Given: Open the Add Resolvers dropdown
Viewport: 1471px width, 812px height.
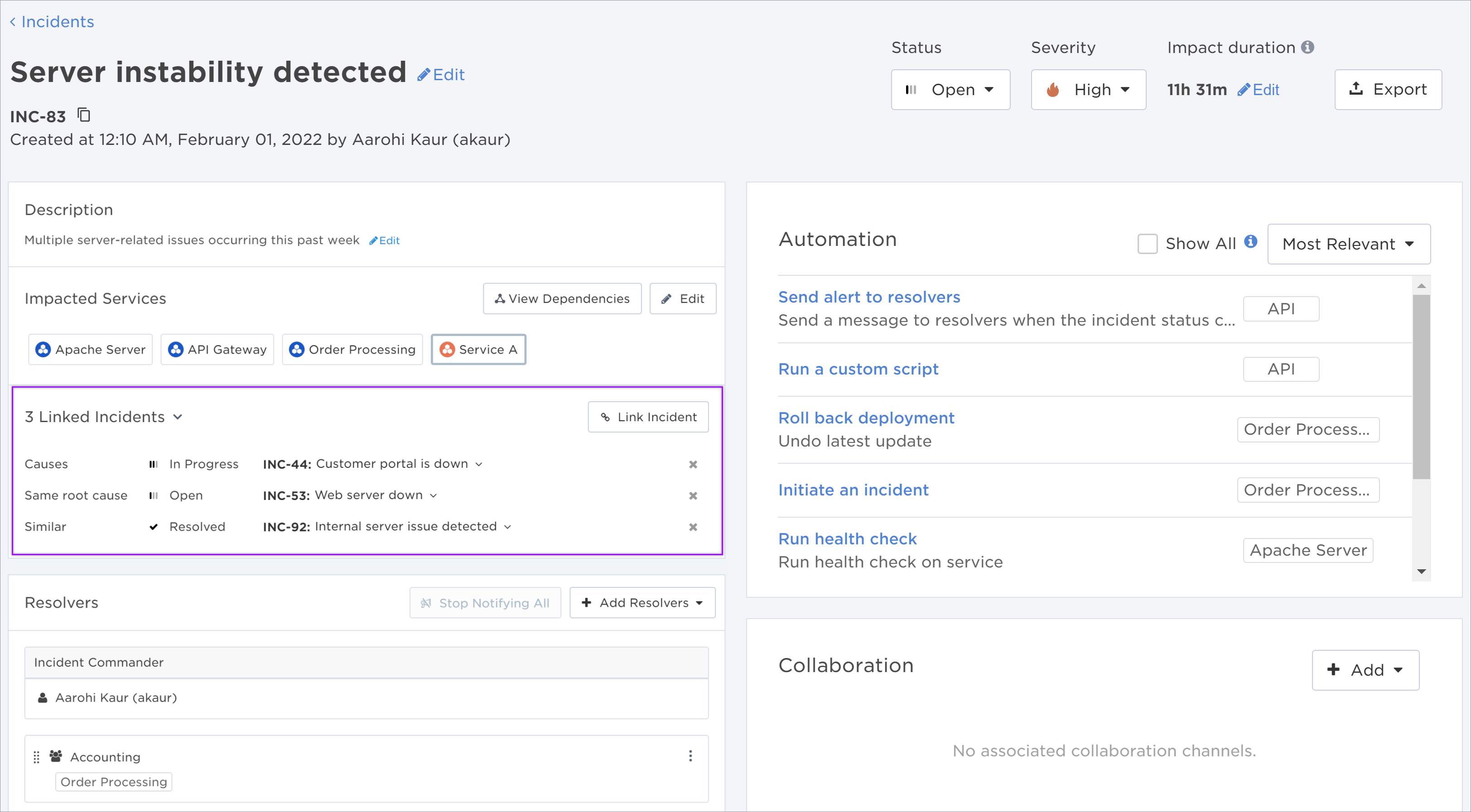Looking at the screenshot, I should pyautogui.click(x=642, y=603).
